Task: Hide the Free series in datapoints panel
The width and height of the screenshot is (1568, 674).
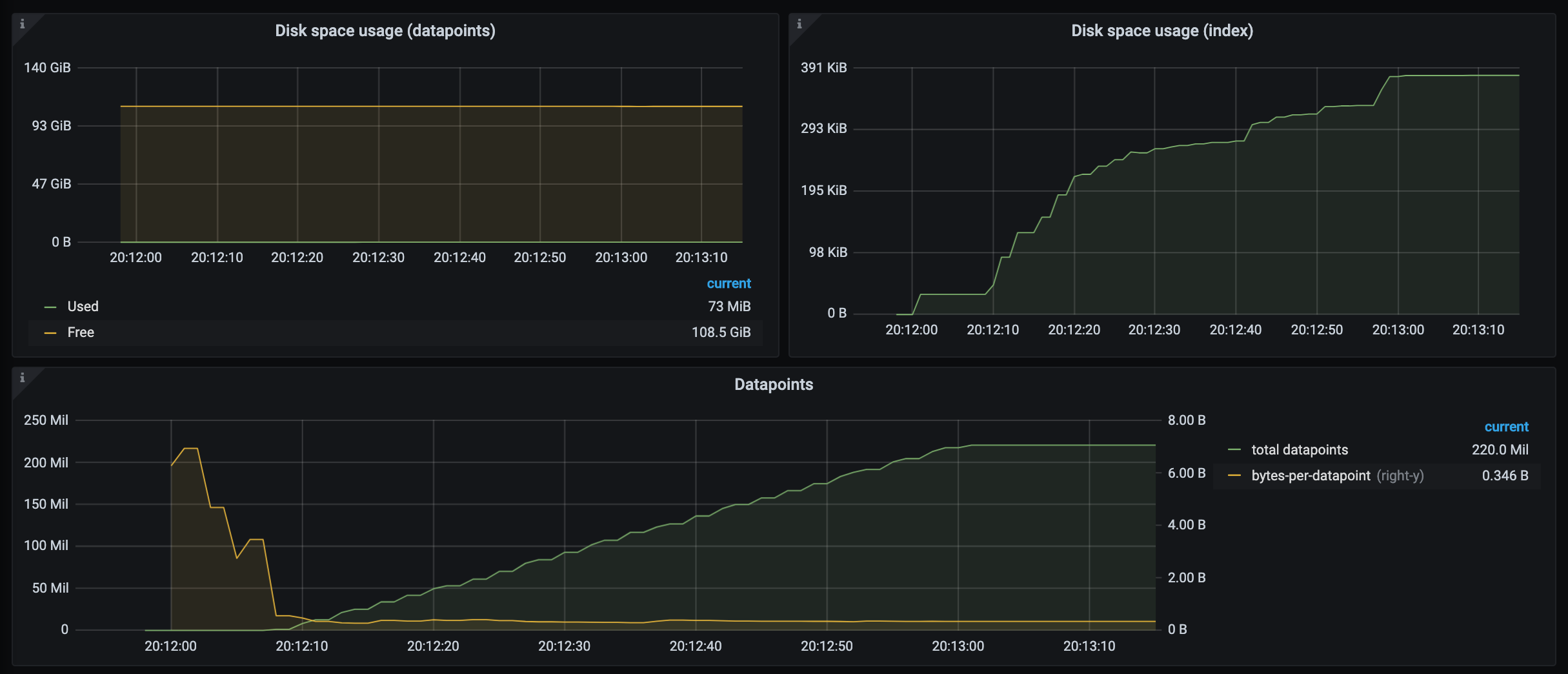Action: (80, 332)
